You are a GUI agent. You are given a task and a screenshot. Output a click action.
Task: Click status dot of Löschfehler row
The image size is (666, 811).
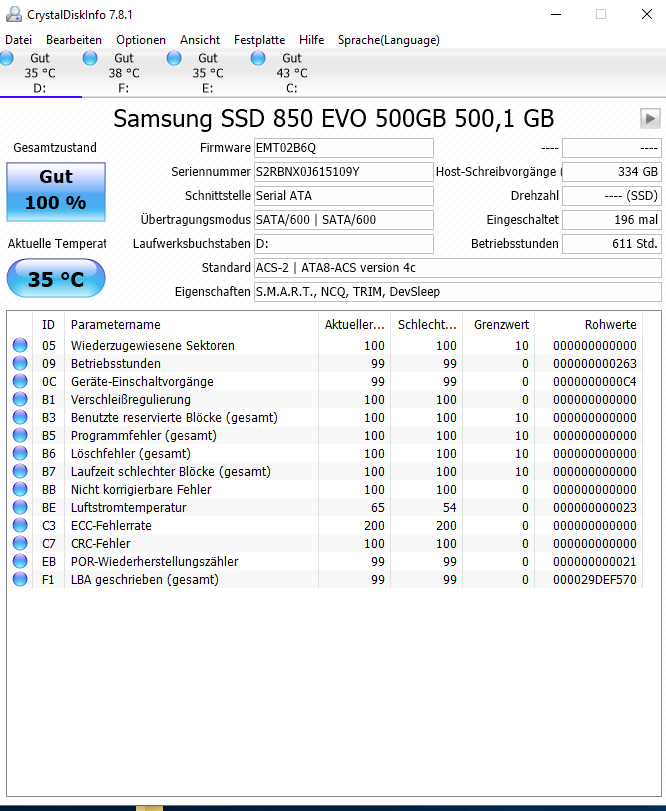20,453
